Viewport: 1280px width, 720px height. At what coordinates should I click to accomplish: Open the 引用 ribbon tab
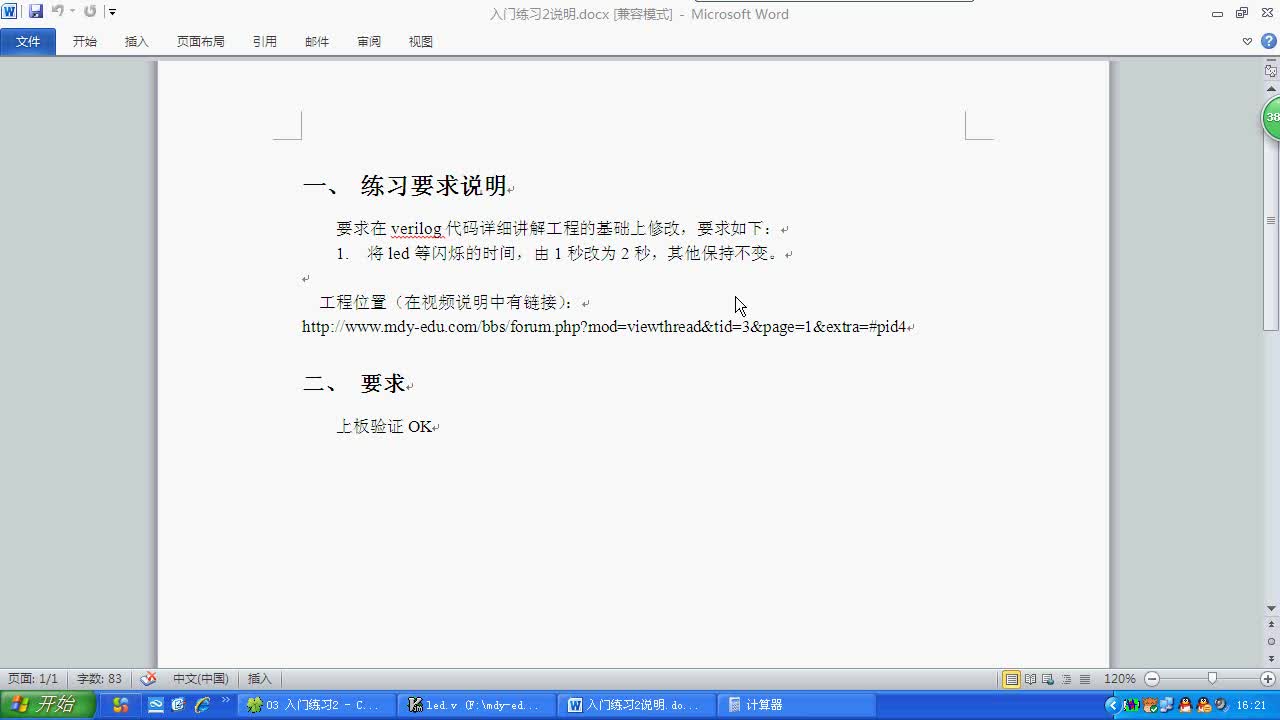pos(265,42)
